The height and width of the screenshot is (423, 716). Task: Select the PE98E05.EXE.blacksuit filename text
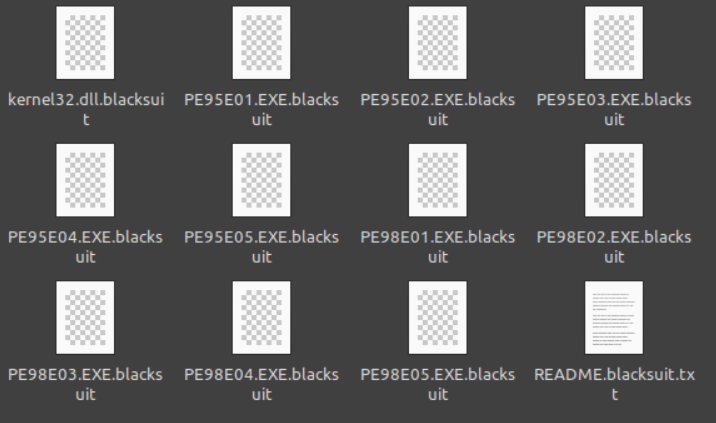click(438, 384)
